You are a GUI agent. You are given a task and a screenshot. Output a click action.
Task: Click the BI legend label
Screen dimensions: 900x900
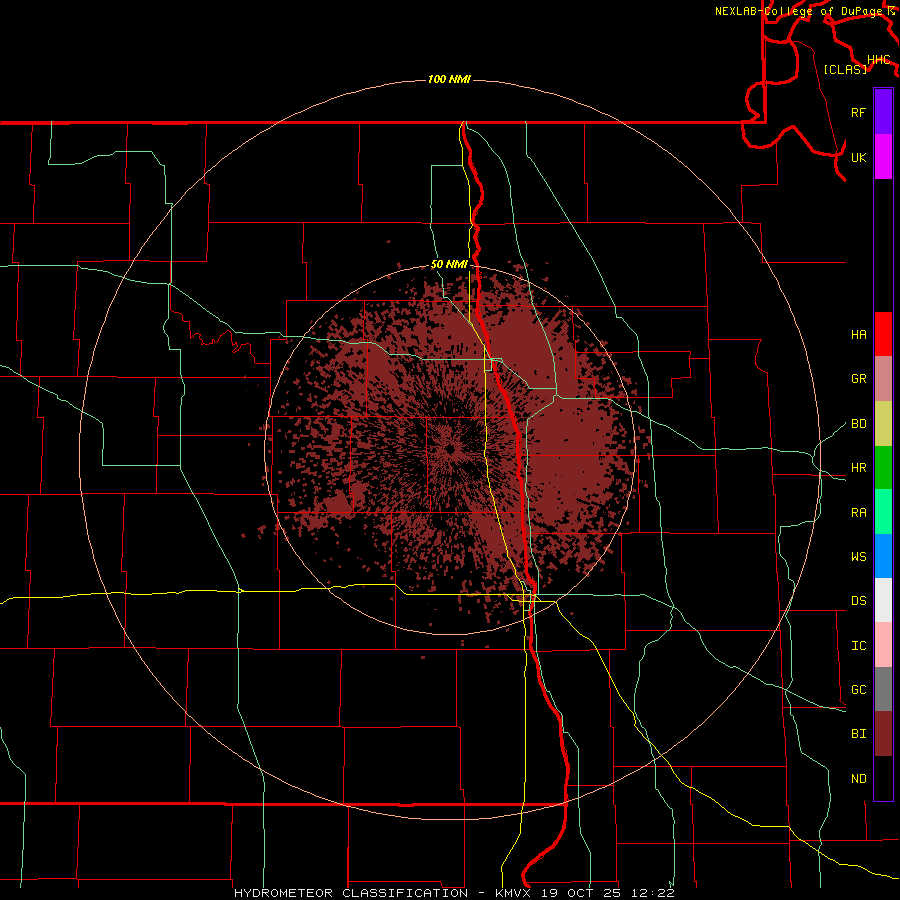pos(858,734)
